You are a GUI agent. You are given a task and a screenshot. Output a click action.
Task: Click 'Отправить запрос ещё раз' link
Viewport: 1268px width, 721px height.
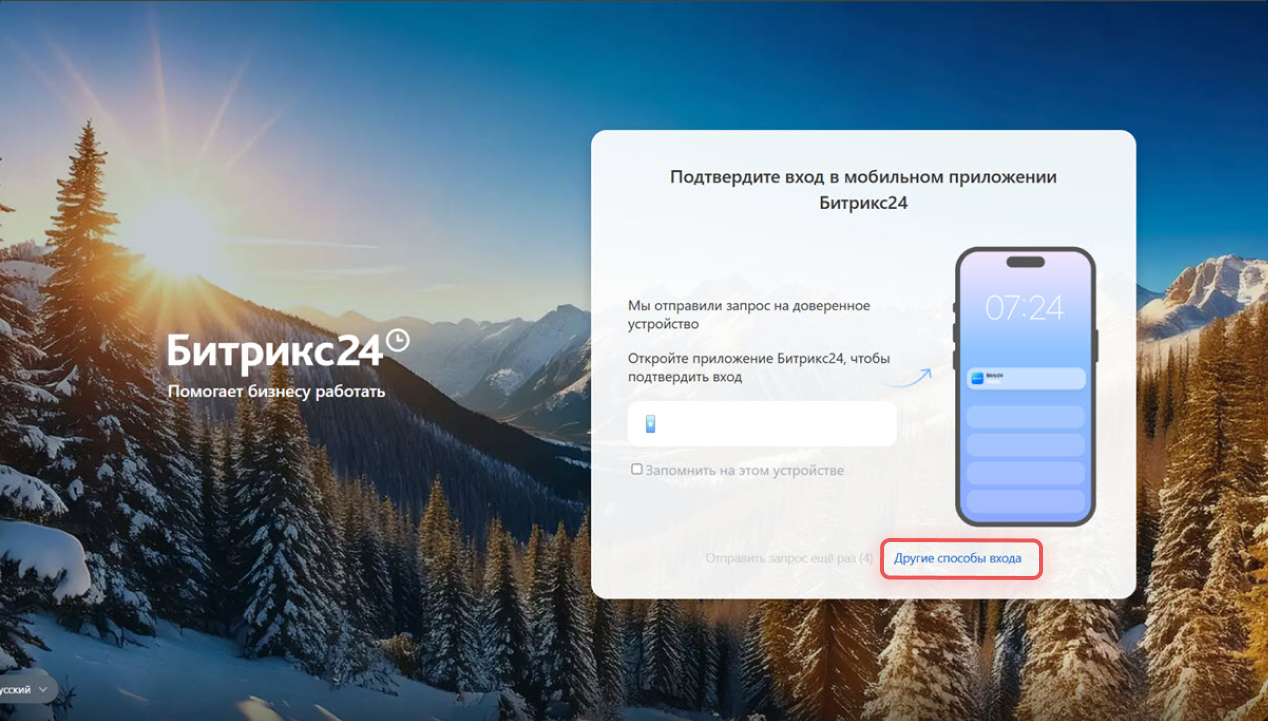[x=789, y=558]
